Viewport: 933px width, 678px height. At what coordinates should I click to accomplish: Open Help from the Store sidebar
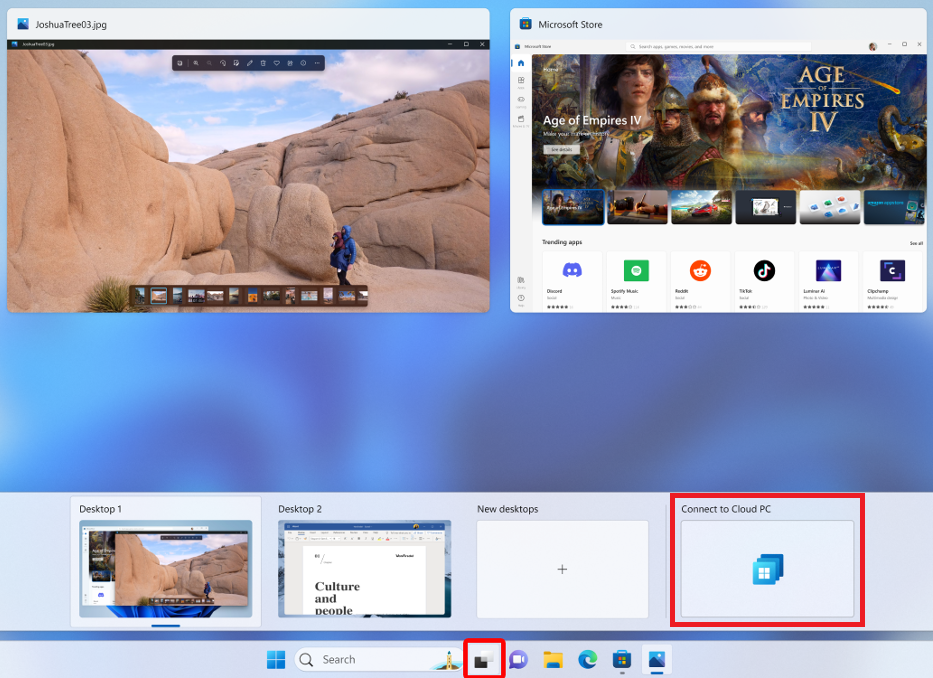pyautogui.click(x=521, y=296)
